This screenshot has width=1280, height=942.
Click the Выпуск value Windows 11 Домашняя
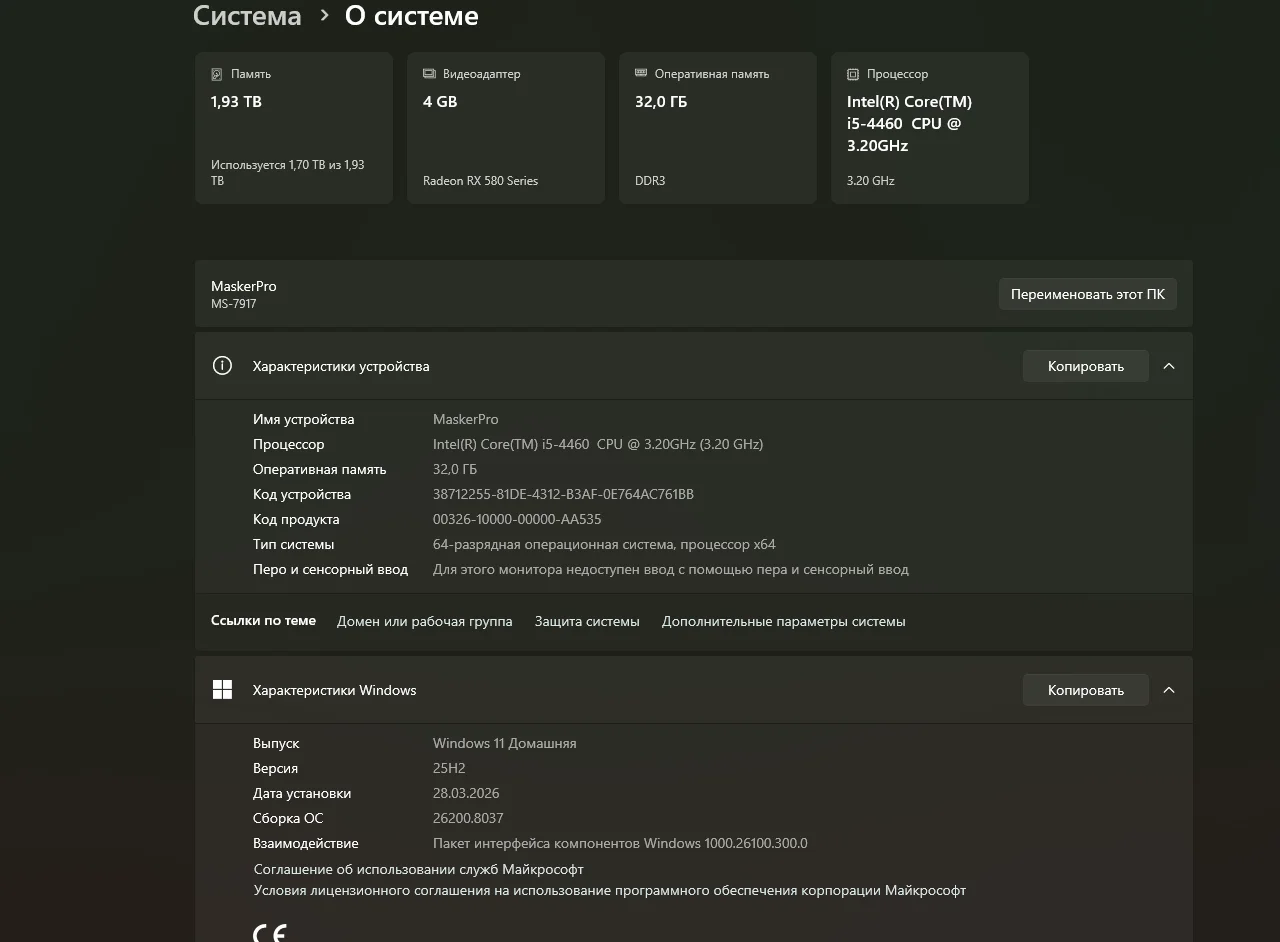point(505,743)
